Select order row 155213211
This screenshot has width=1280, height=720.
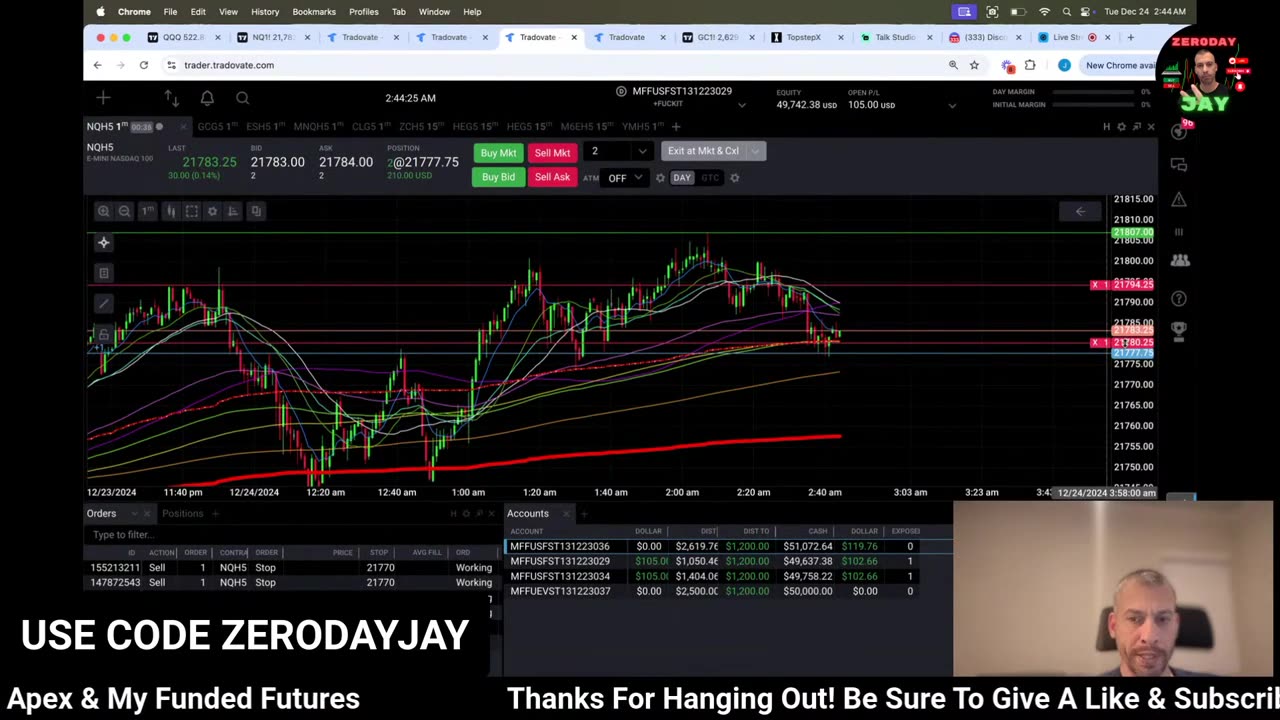[291, 568]
